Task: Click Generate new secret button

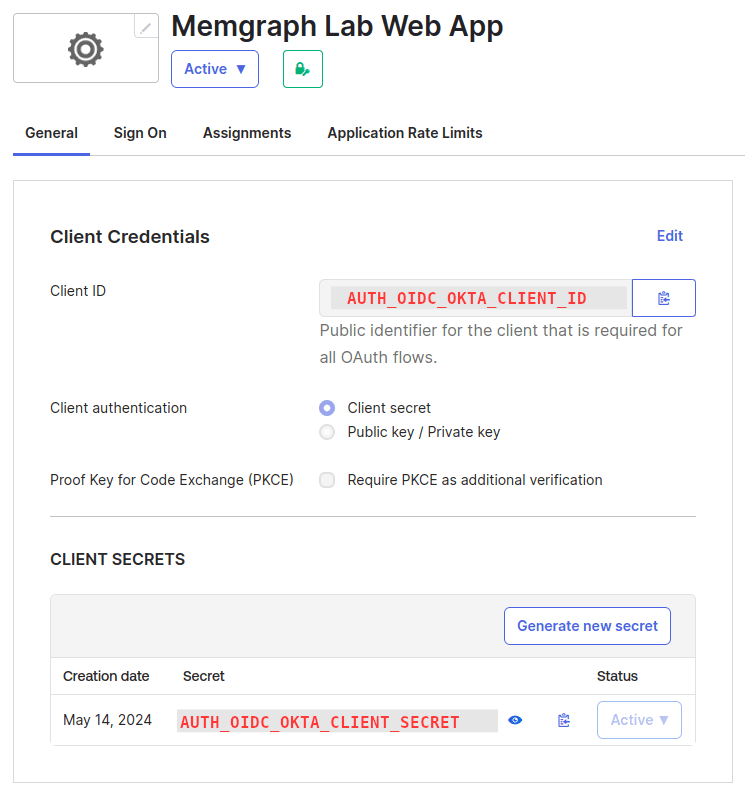Action: (x=587, y=626)
